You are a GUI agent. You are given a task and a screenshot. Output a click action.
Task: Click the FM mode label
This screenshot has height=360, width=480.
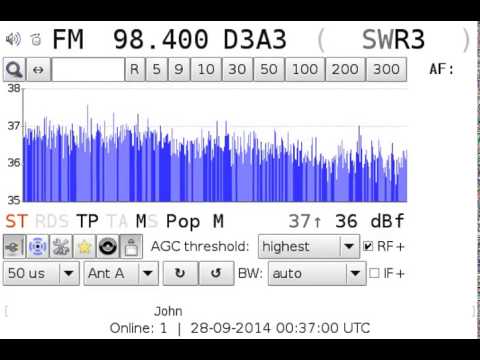[68, 40]
